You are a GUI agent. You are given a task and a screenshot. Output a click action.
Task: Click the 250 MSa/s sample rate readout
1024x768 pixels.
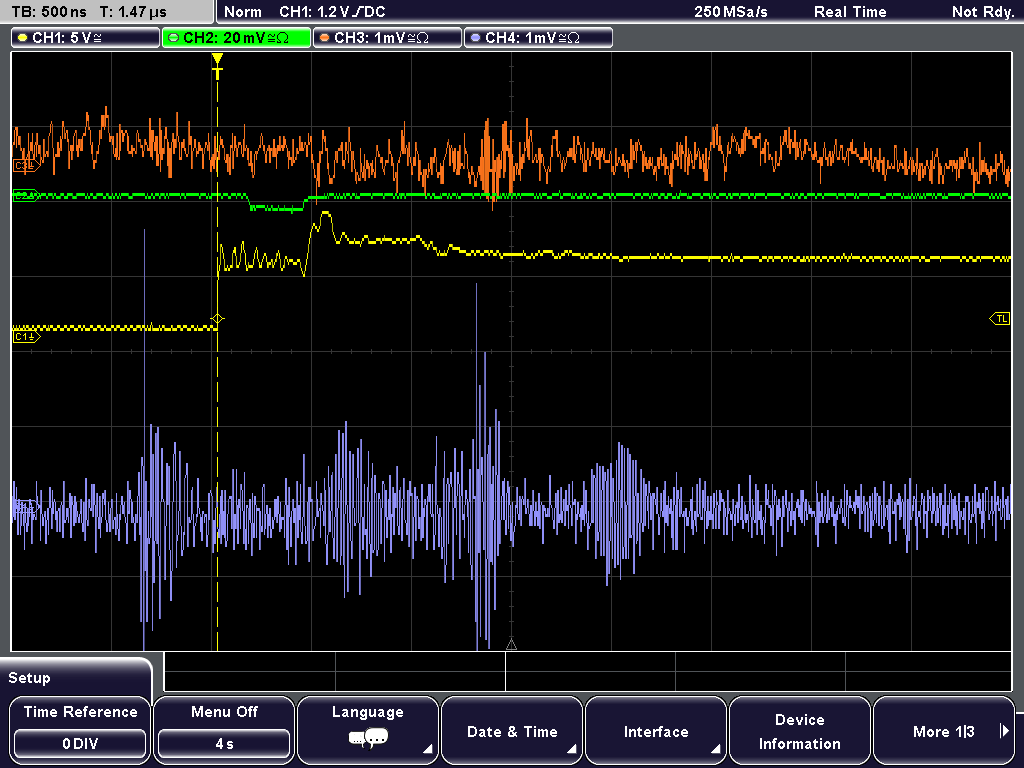731,12
